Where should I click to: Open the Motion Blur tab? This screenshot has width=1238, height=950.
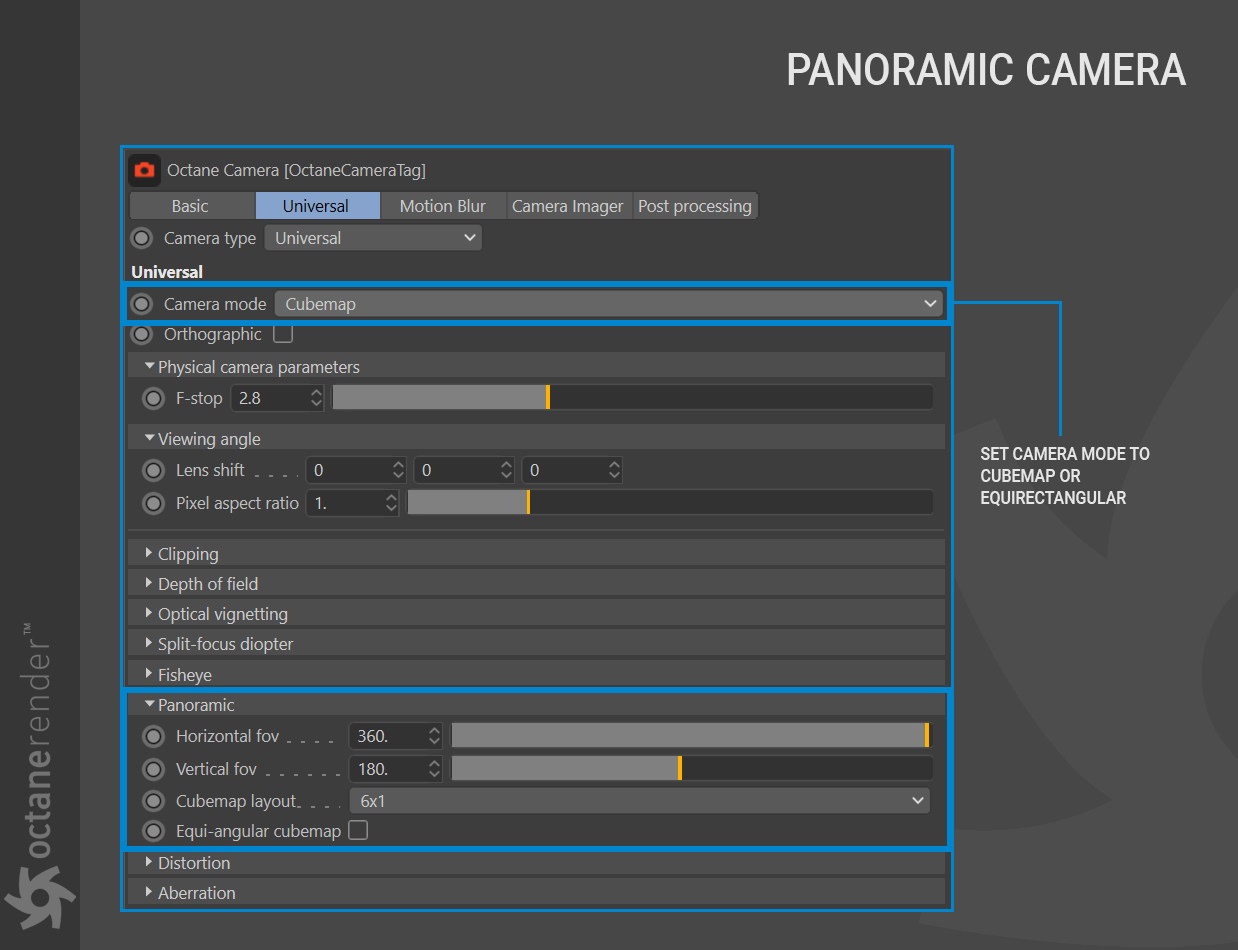(443, 206)
